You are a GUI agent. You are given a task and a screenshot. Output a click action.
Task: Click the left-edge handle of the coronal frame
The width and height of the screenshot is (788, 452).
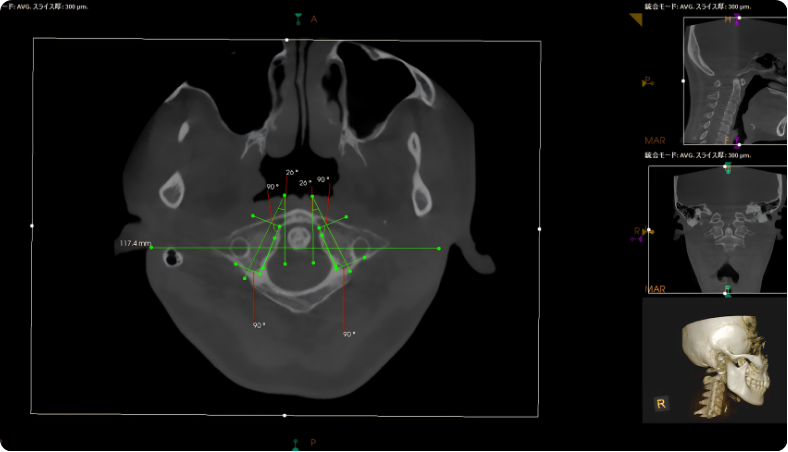(649, 230)
